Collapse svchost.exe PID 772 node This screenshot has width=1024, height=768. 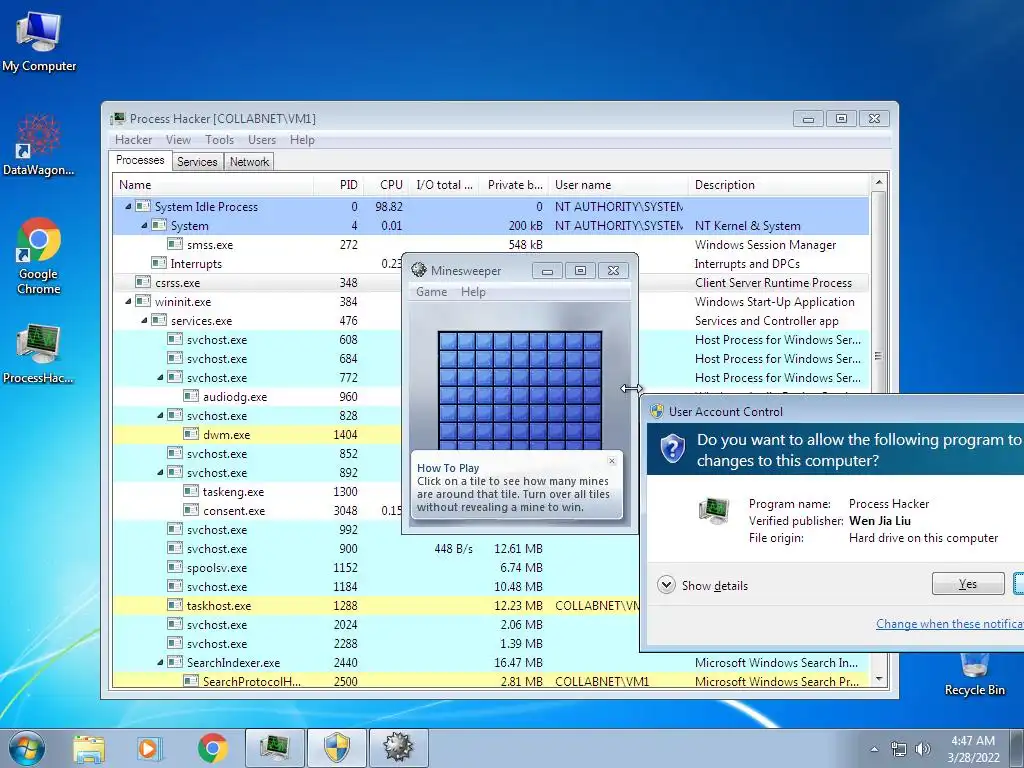point(160,377)
